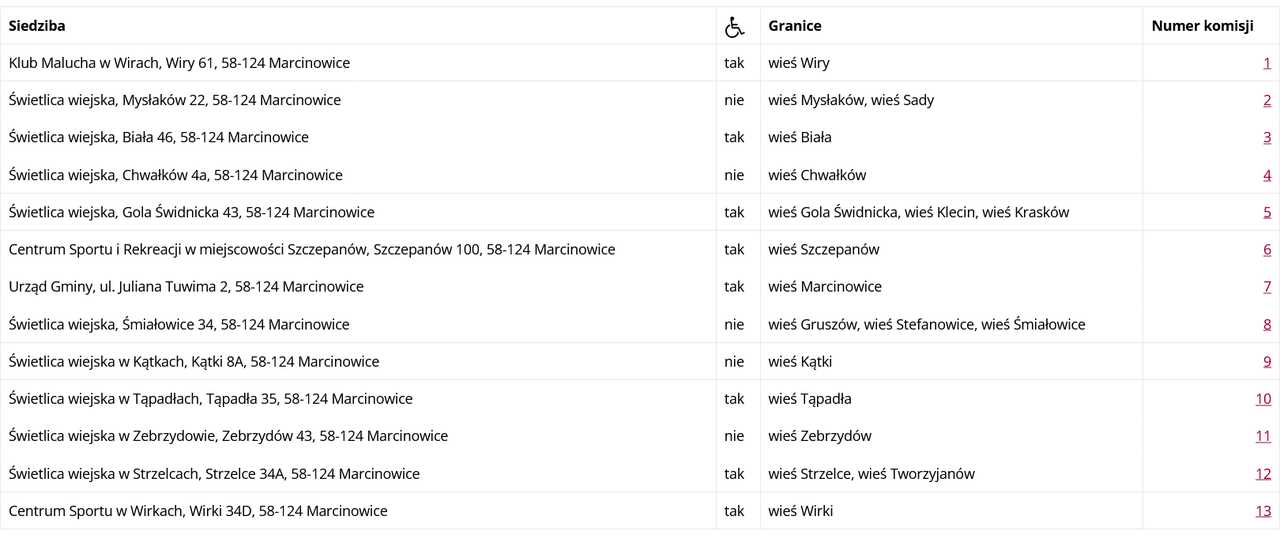Click the wheelchair accessibility icon header
Image resolution: width=1280 pixels, height=535 pixels.
[x=735, y=27]
